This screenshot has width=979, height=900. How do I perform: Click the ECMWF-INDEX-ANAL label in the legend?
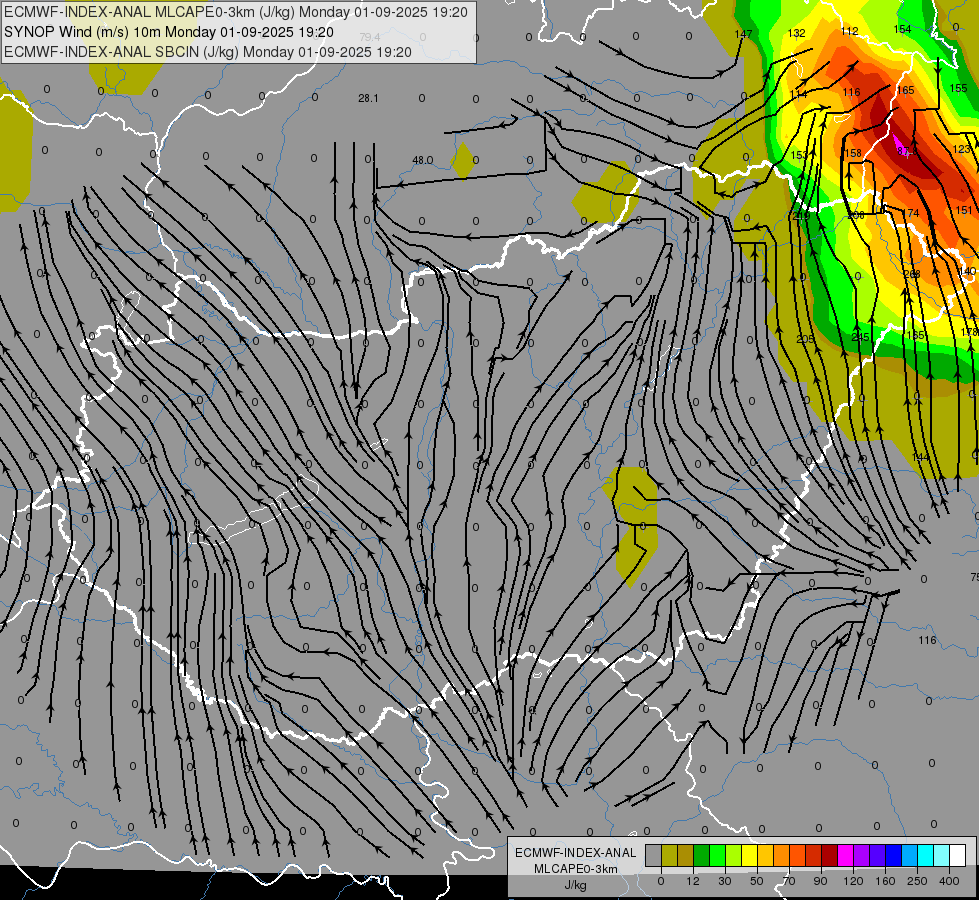coord(576,853)
